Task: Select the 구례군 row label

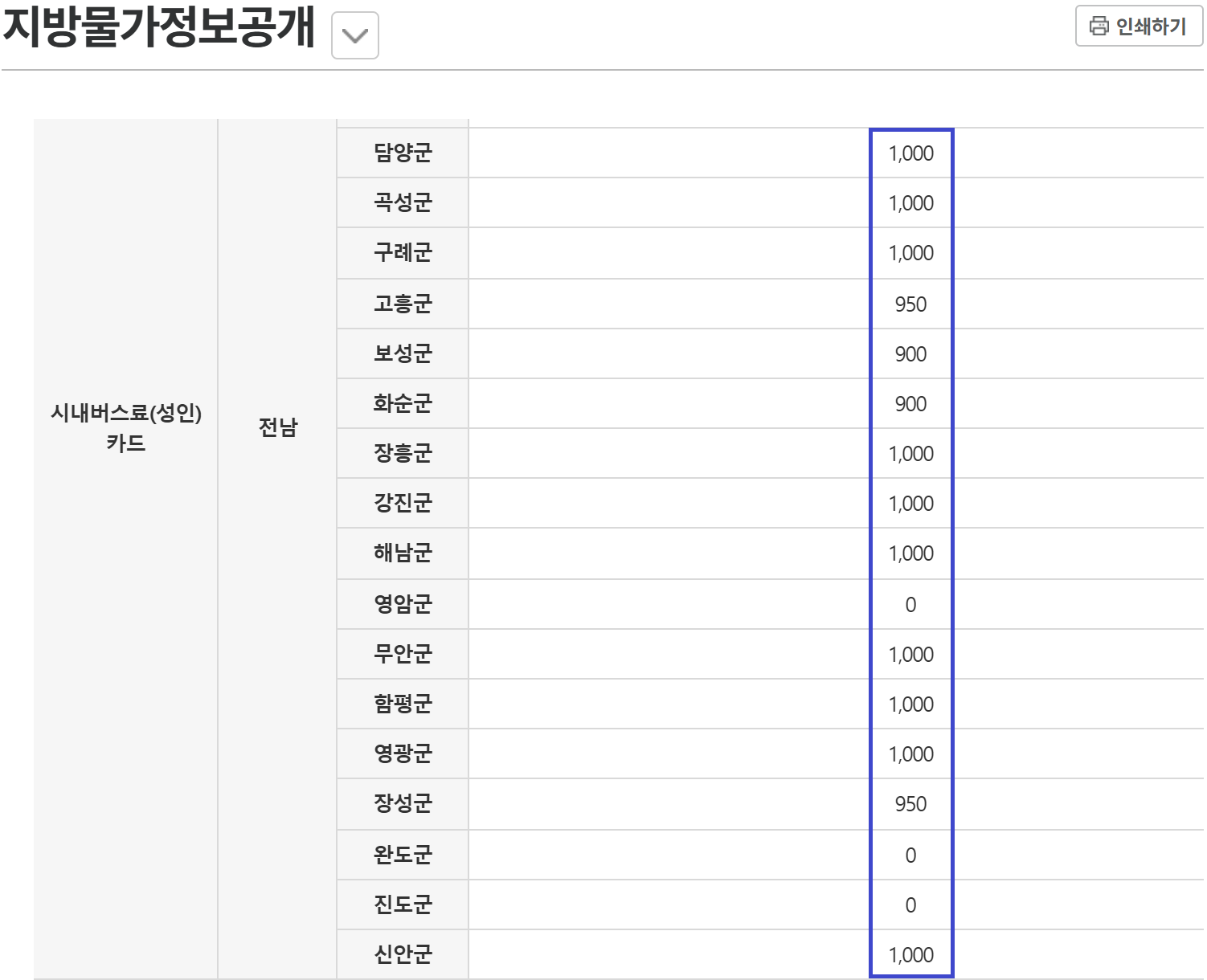Action: 403,253
